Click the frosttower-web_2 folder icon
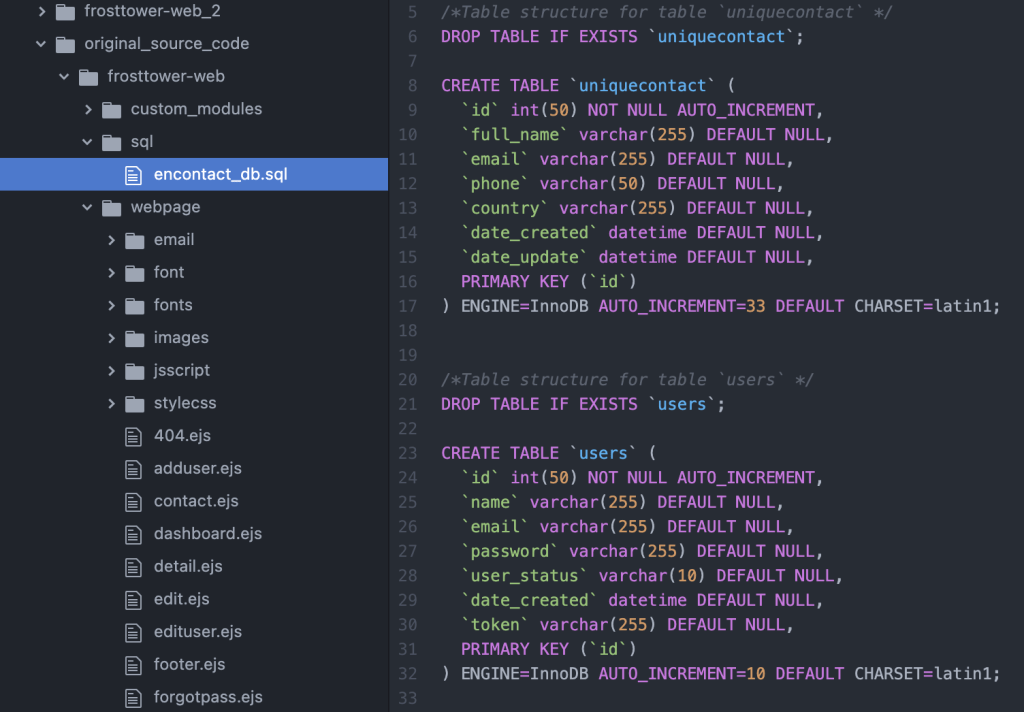1024x712 pixels. (65, 12)
